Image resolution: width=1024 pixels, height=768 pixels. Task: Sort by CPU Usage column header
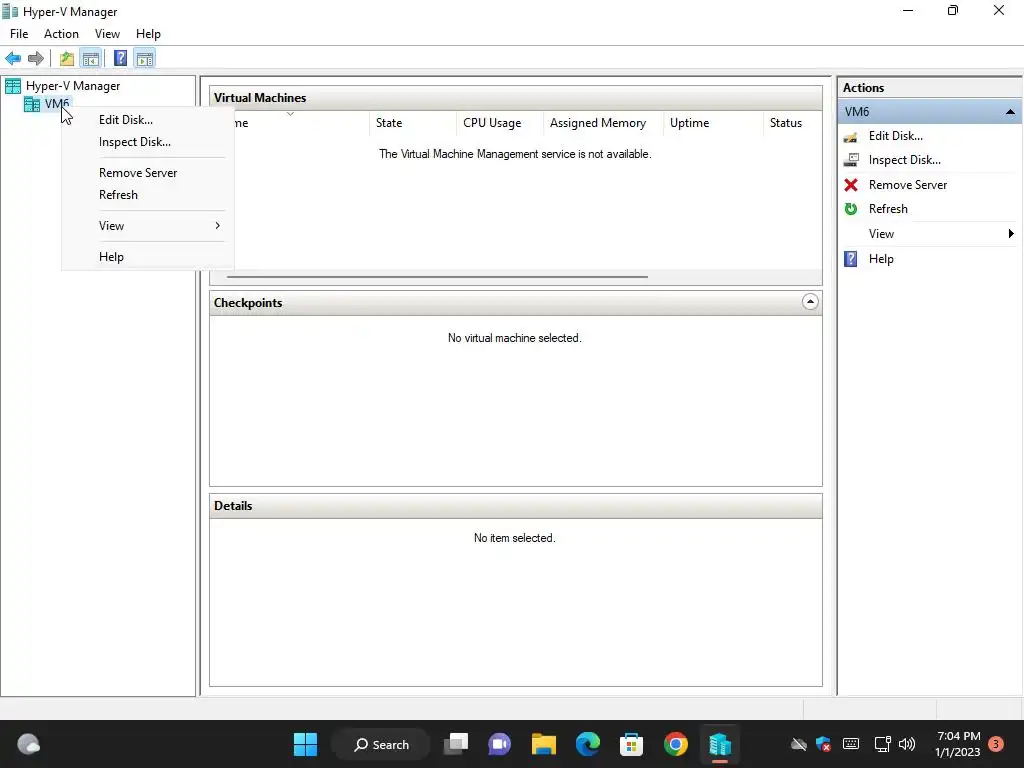[x=500, y=123]
